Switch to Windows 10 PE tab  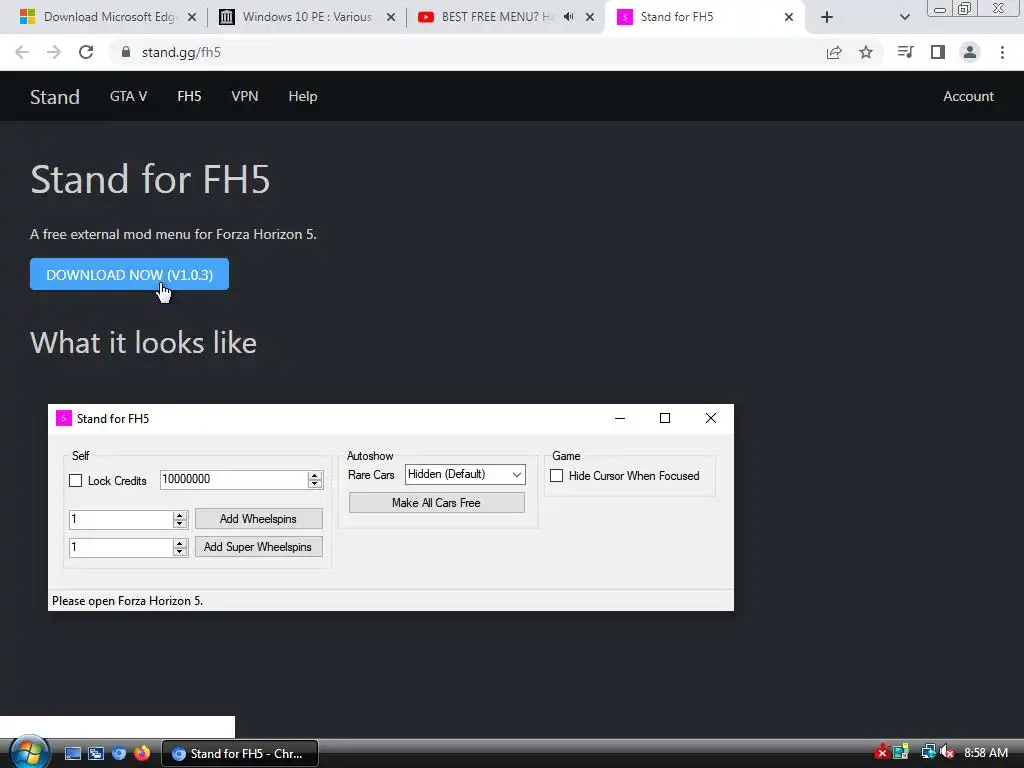pos(307,17)
